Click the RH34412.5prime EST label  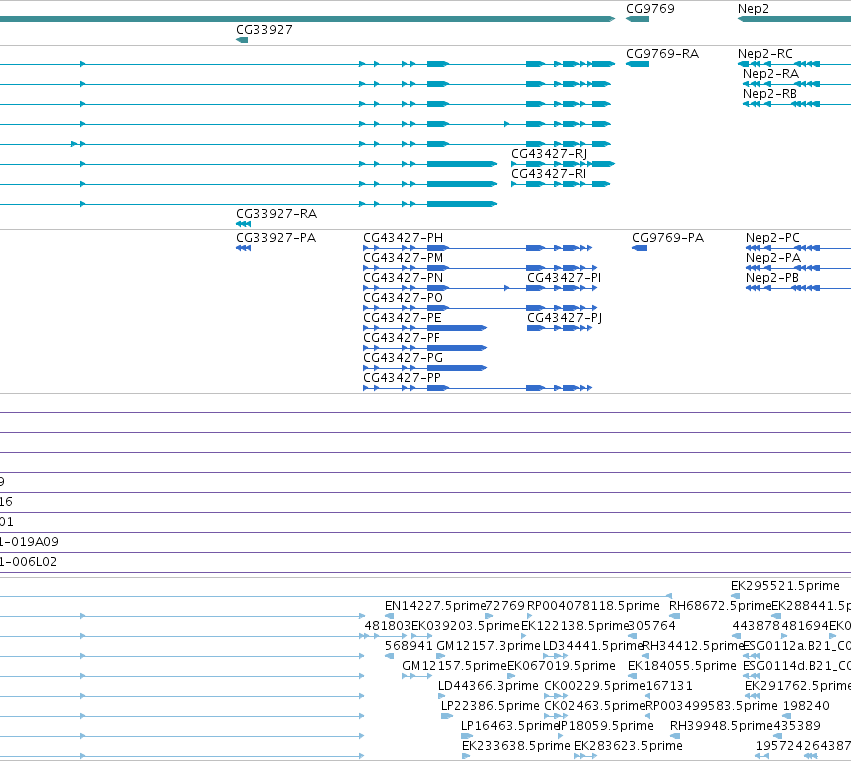pyautogui.click(x=693, y=646)
